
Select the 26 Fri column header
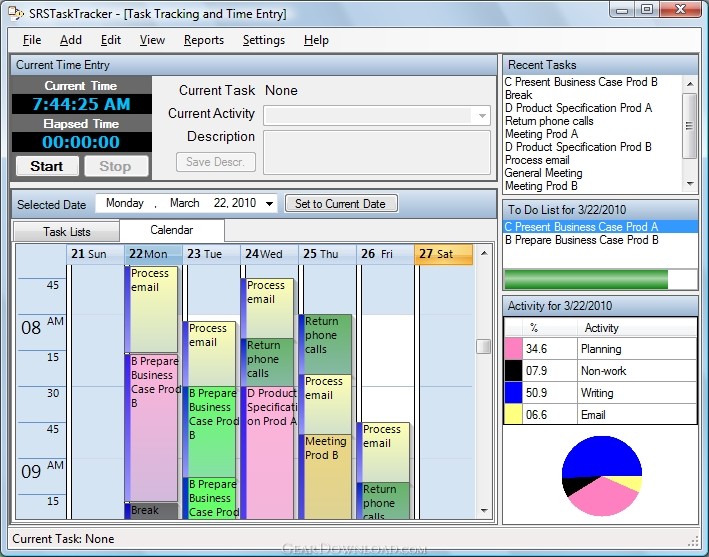point(385,254)
